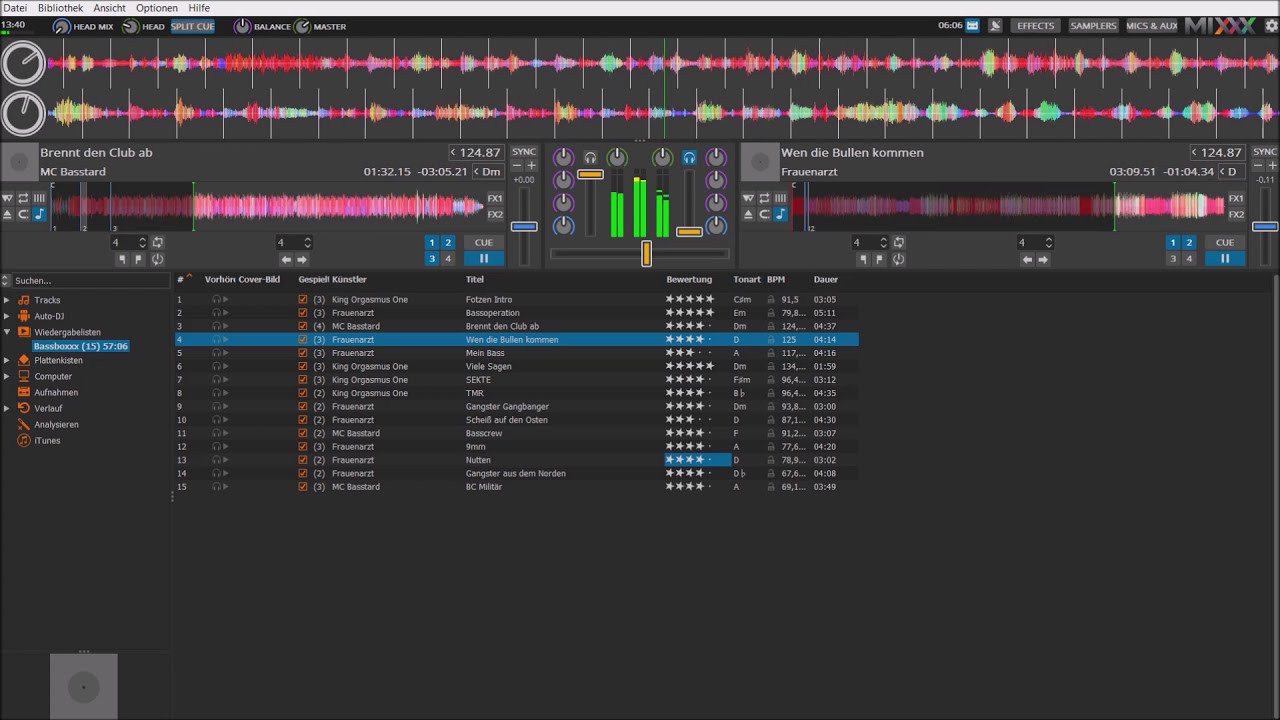Toggle quantize grid icon on left deck
The width and height of the screenshot is (1280, 720).
[x=38, y=198]
